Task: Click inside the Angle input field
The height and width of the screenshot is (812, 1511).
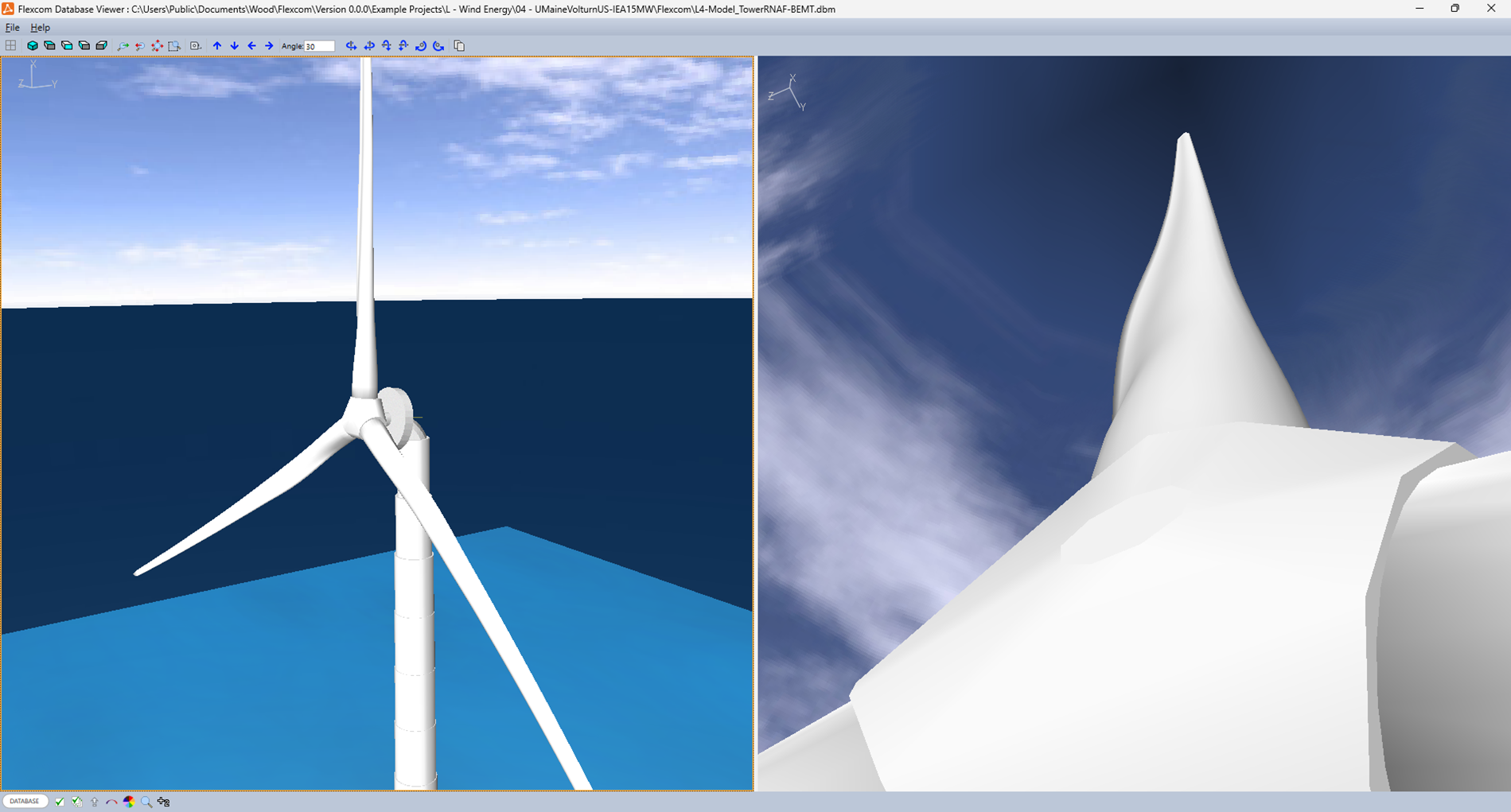Action: pos(319,46)
